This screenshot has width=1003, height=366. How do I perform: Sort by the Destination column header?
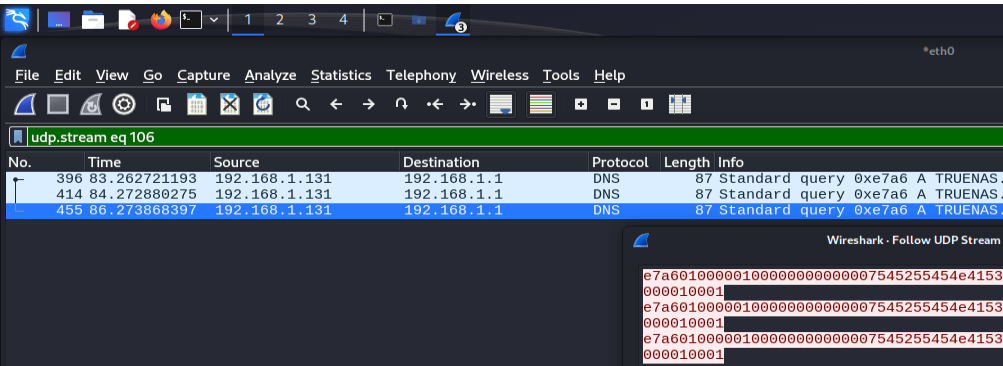494,163
